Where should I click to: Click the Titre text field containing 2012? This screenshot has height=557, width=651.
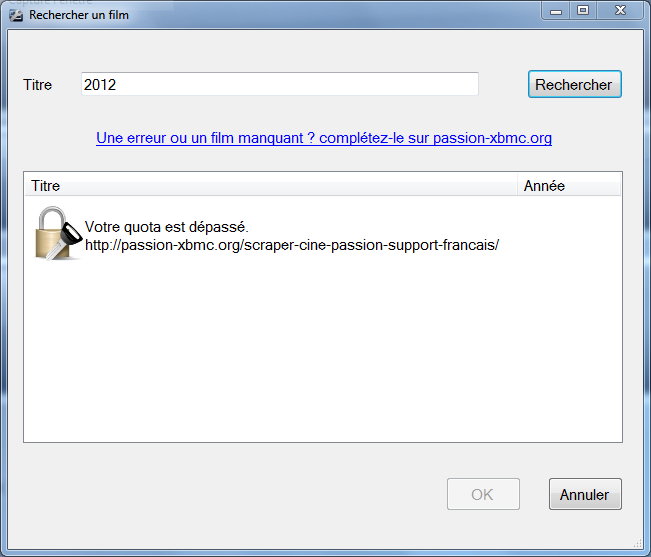[280, 84]
